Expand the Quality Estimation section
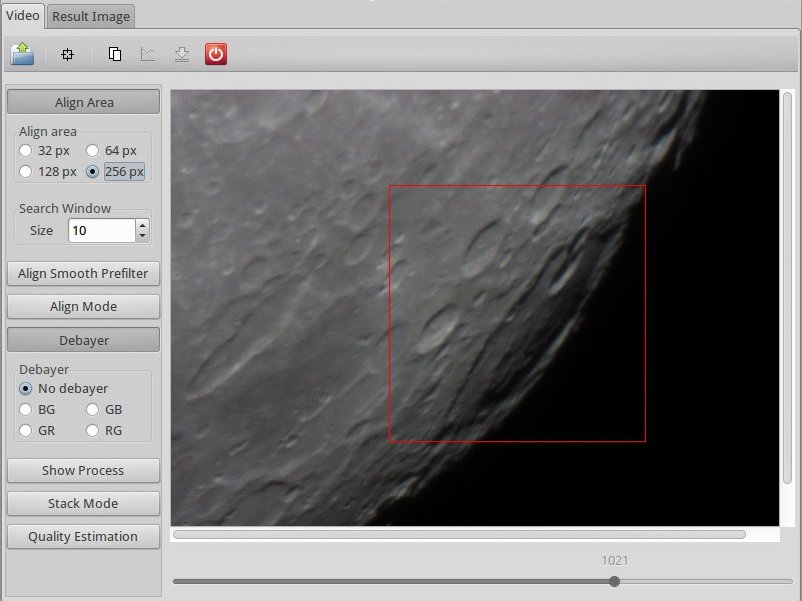 click(x=83, y=537)
